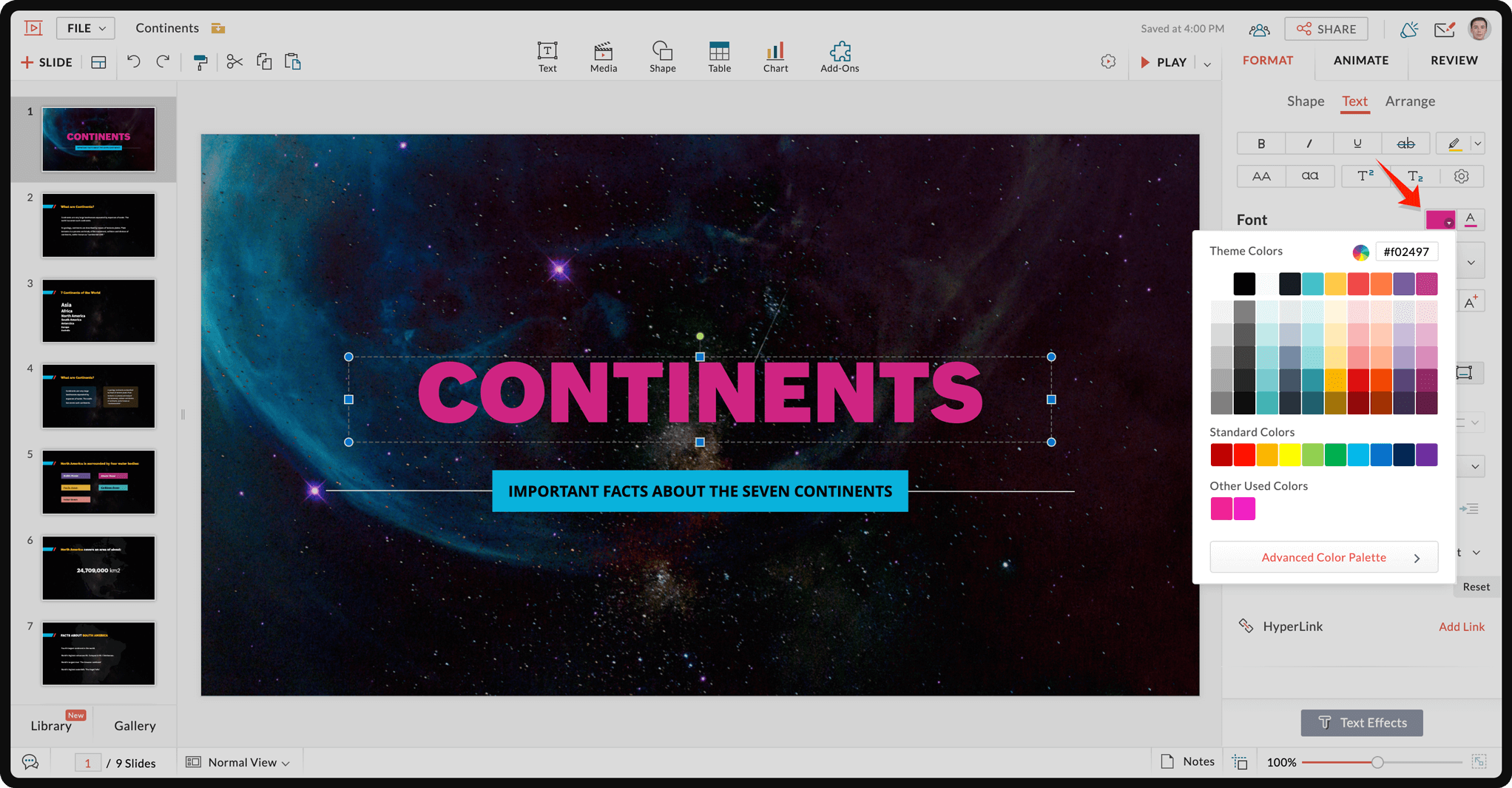Pick the yellow standard color swatch

pos(1289,455)
